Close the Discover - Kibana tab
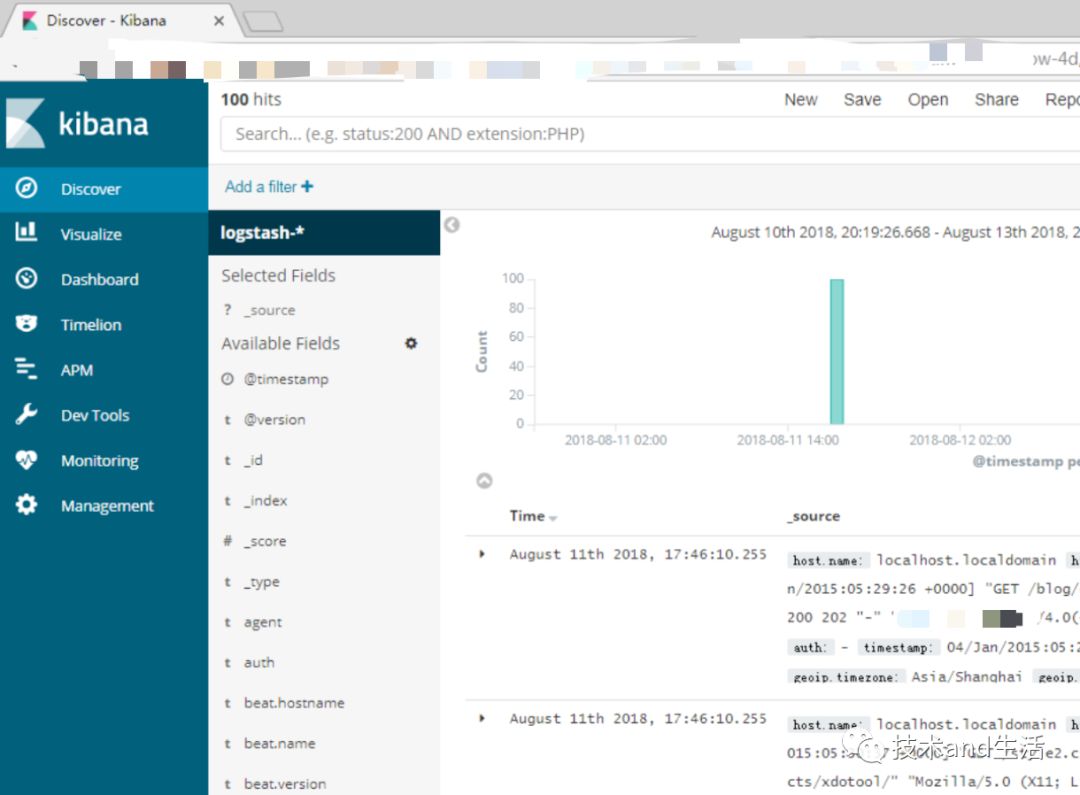The image size is (1080, 795). click(219, 21)
